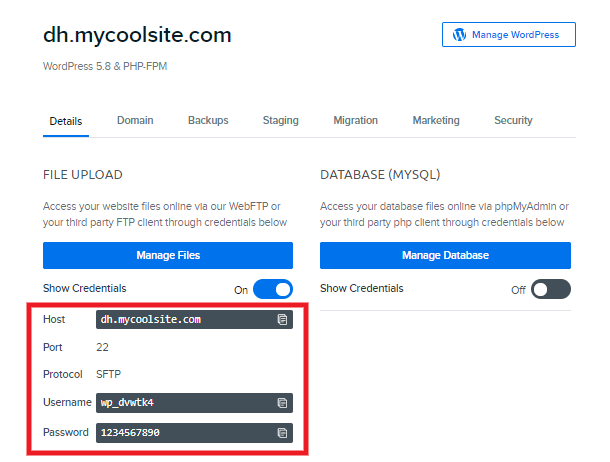610x462 pixels.
Task: Click the Password label
Action: [x=66, y=432]
